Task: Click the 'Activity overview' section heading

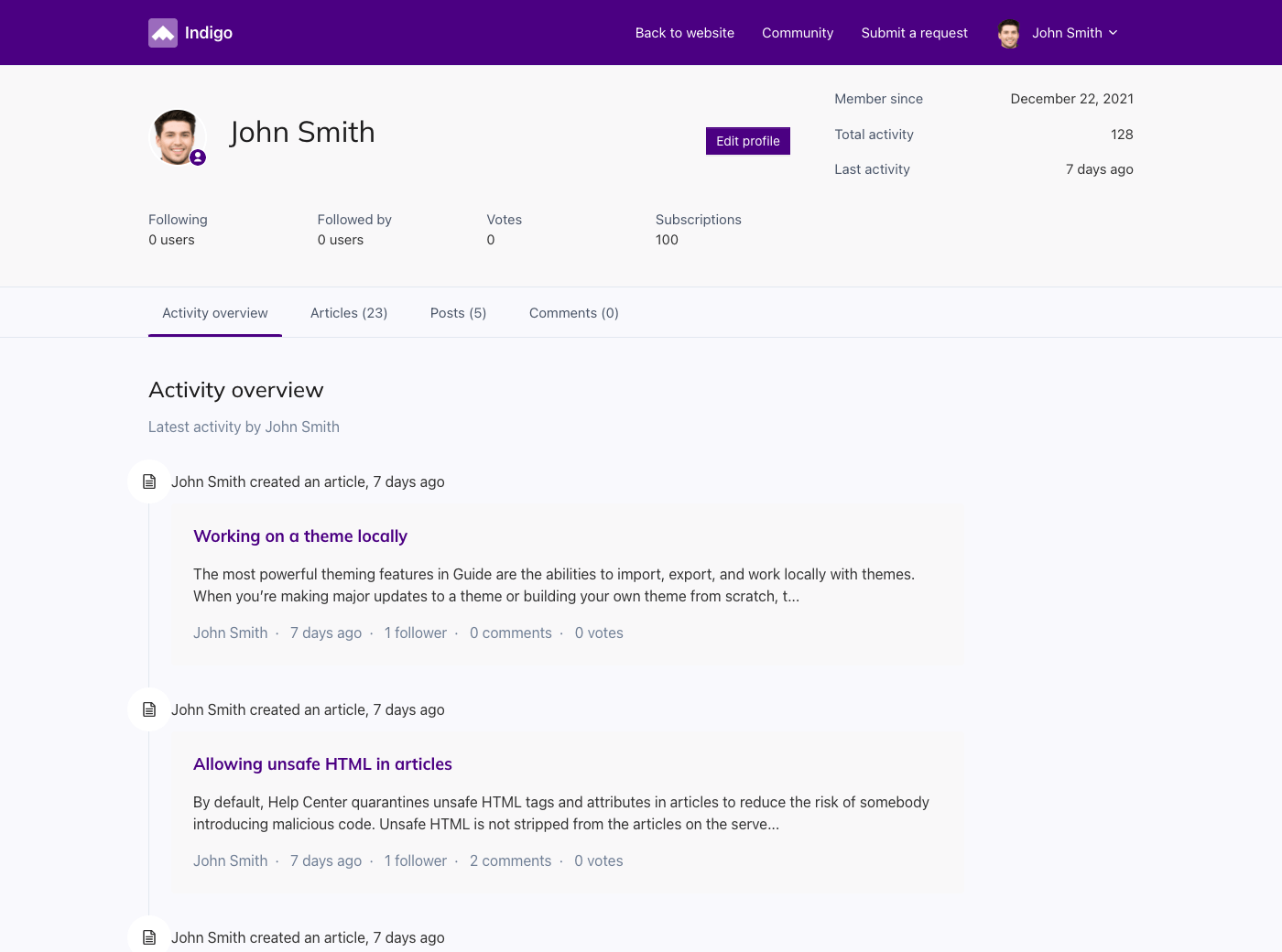Action: point(236,390)
